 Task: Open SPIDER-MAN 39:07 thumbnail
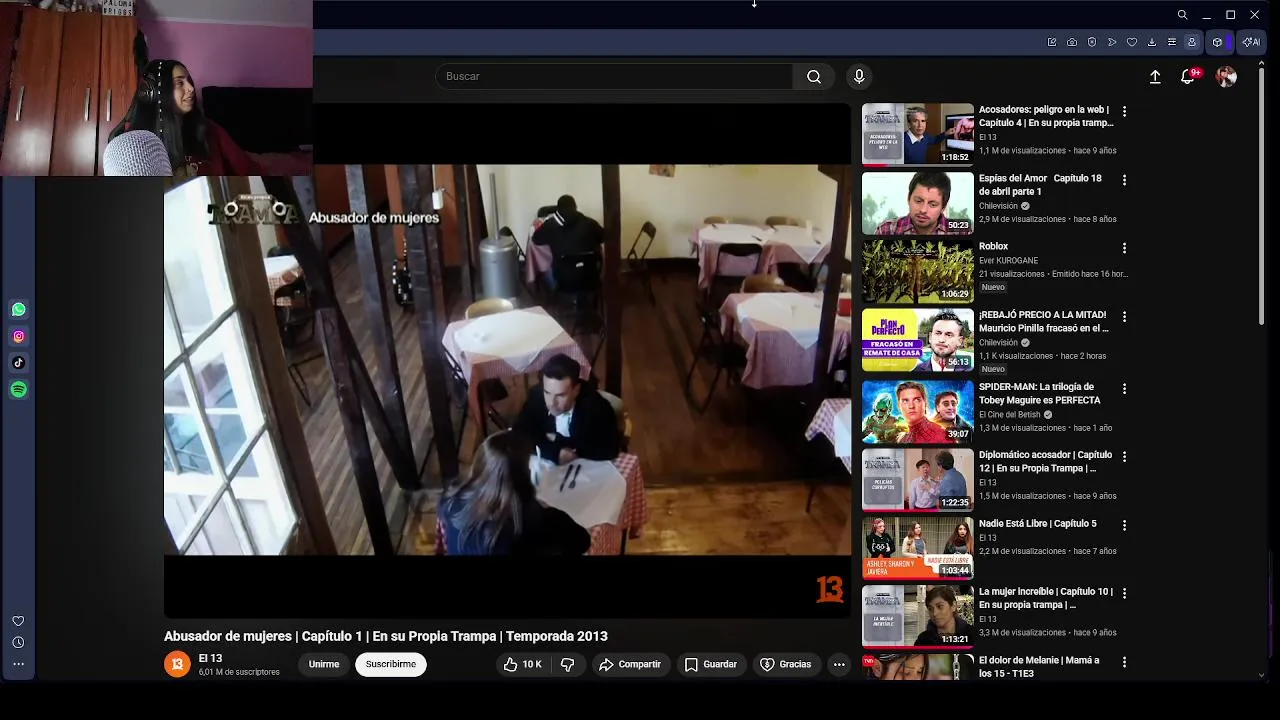917,411
